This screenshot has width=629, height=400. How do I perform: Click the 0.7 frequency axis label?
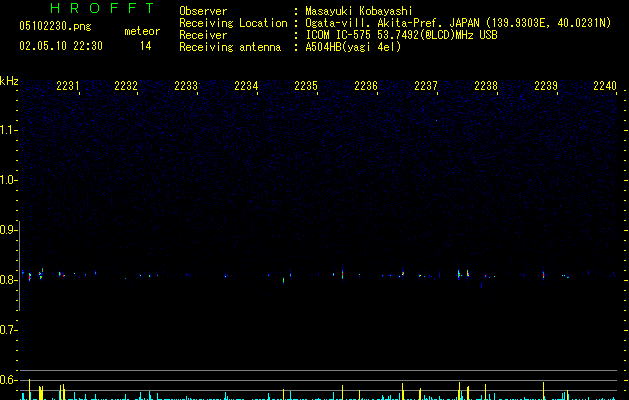pos(8,330)
